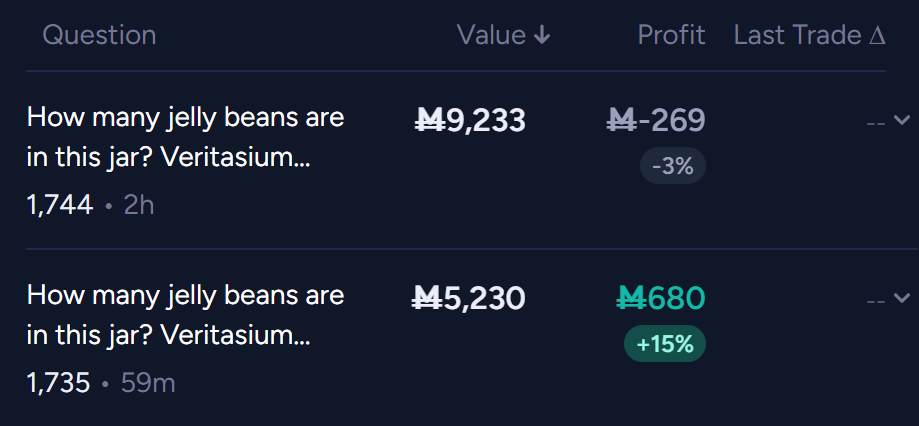919x426 pixels.
Task: Click the Value column down arrow icon
Action: (542, 36)
